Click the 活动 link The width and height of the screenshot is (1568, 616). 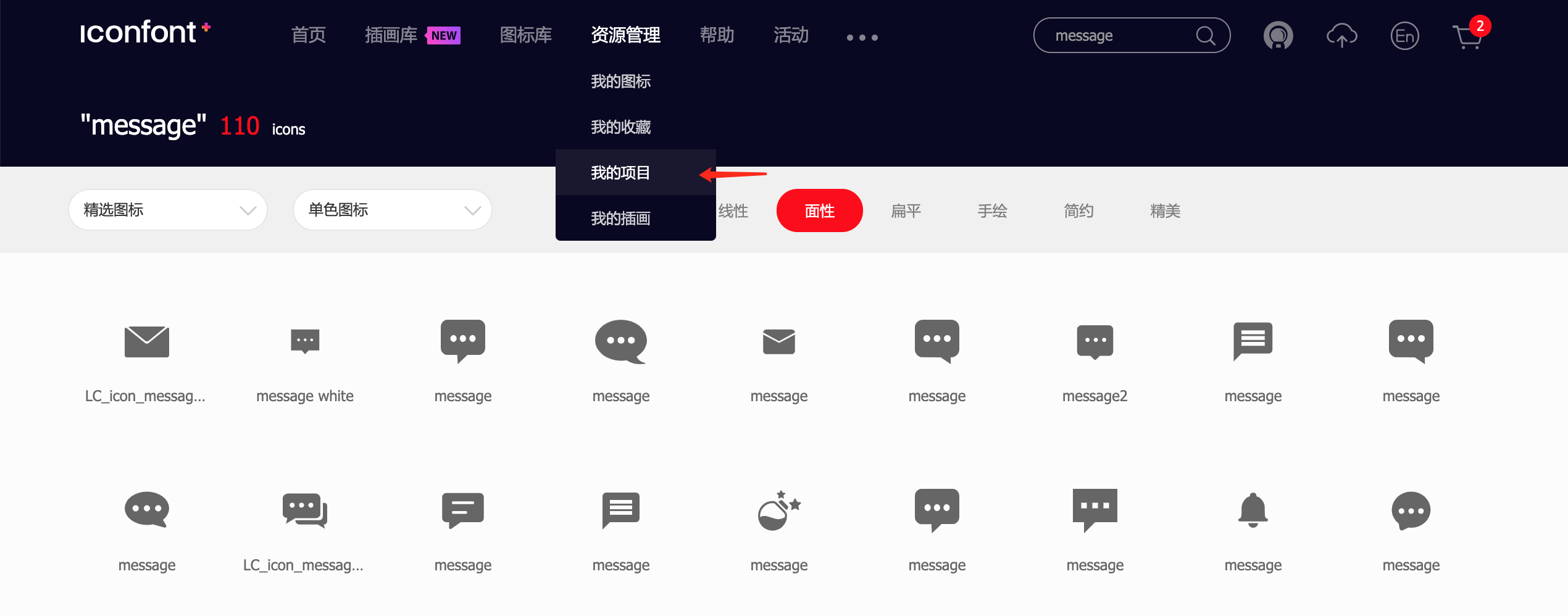click(x=791, y=35)
